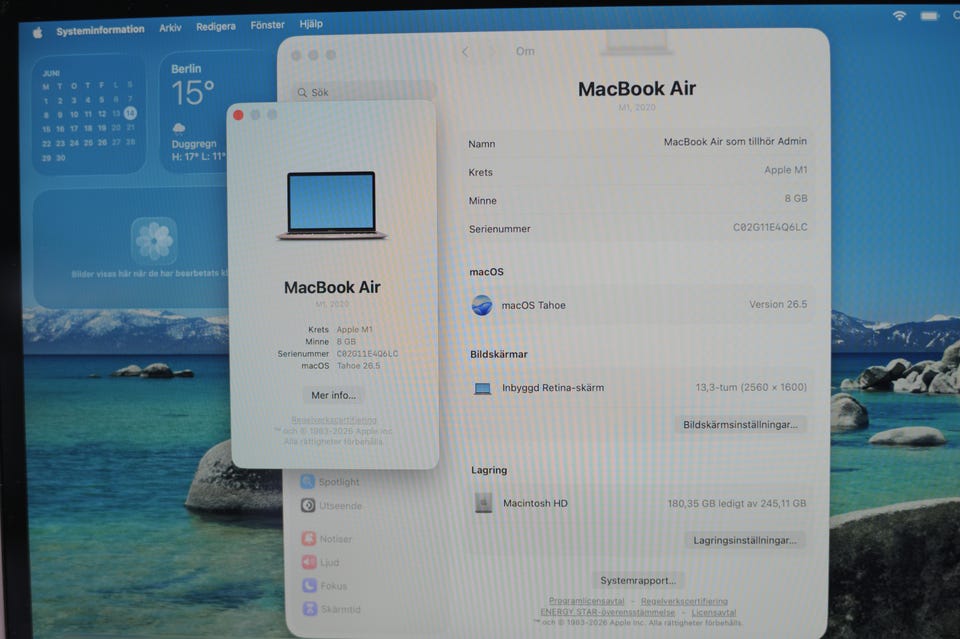The width and height of the screenshot is (960, 639).
Task: Click the 180,35 GB ledigt av 245,11 GB text
Action: click(737, 504)
